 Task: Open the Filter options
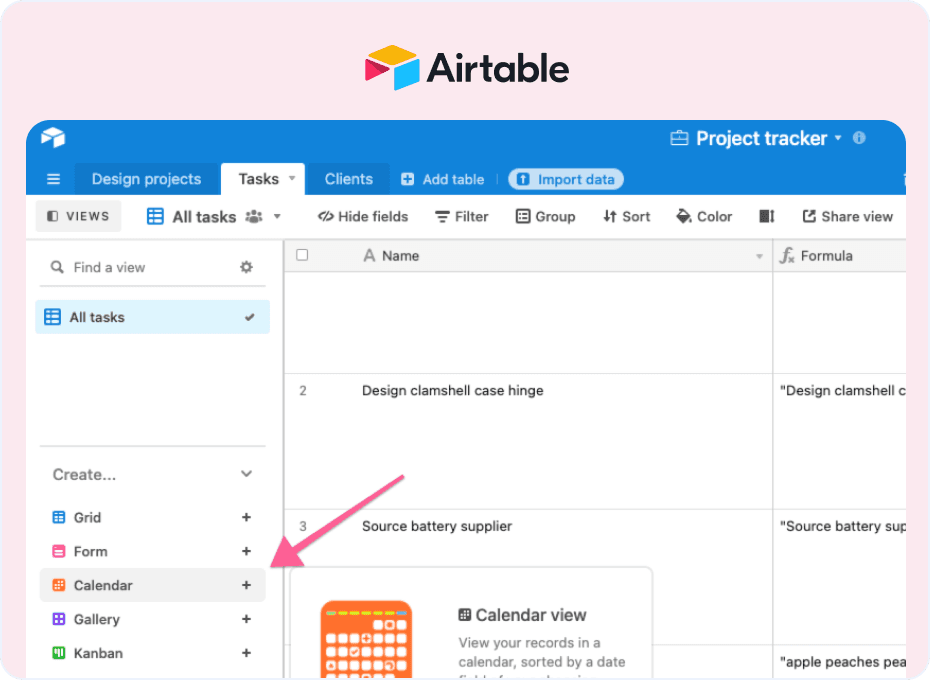click(x=461, y=217)
